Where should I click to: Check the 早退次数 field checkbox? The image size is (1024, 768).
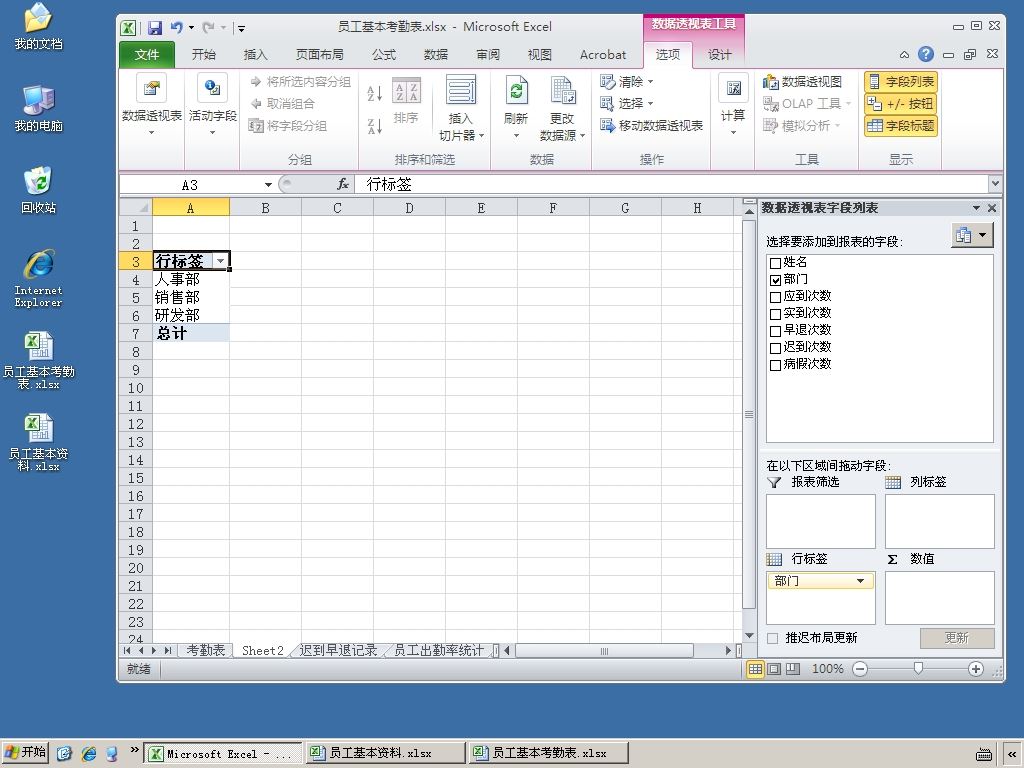pyautogui.click(x=775, y=330)
